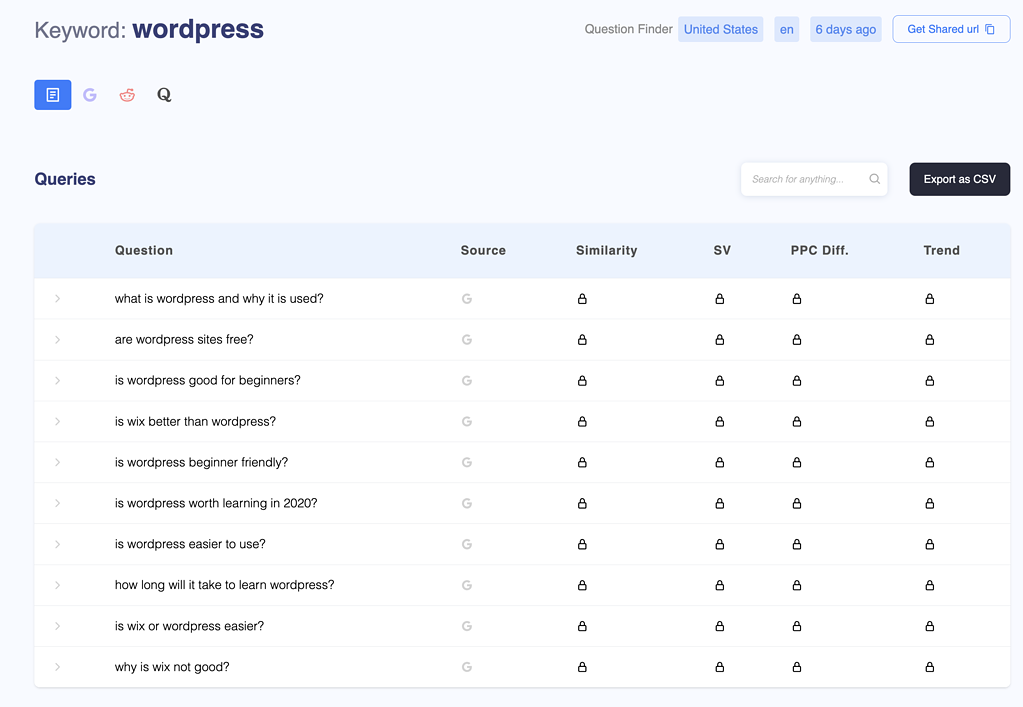Screen dimensions: 1023x707
Task: Expand row 'is wix better than wordpress?'
Action: [x=57, y=422]
